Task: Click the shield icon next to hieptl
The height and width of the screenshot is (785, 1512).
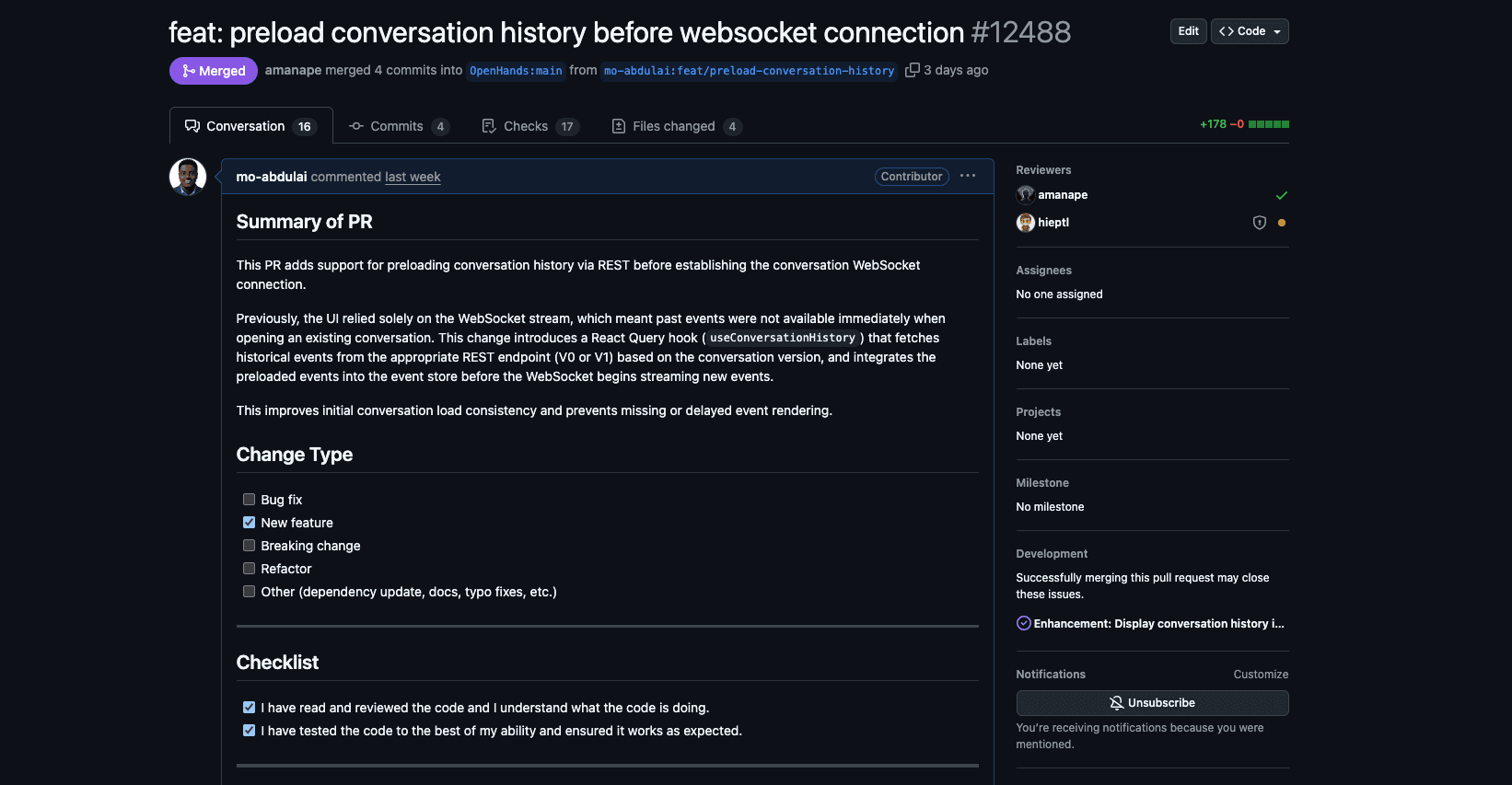Action: coord(1260,223)
